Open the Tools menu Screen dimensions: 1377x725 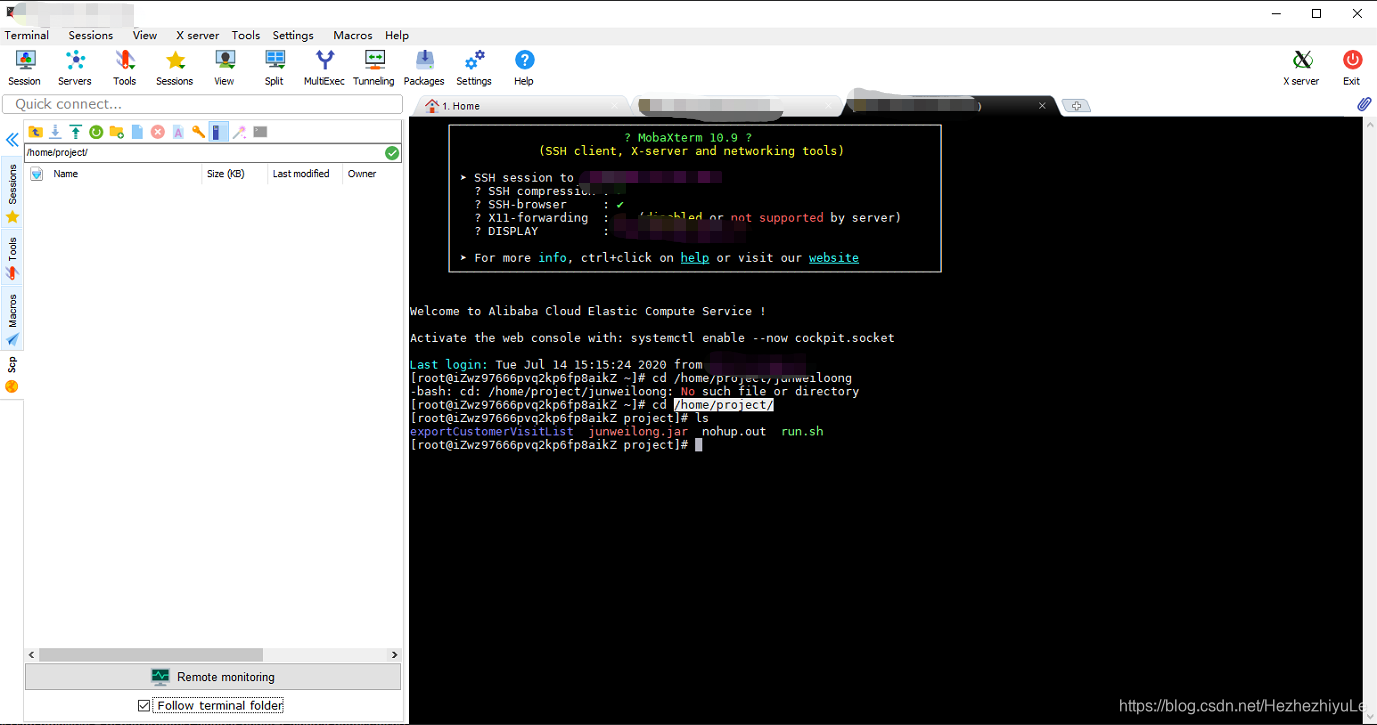(246, 35)
